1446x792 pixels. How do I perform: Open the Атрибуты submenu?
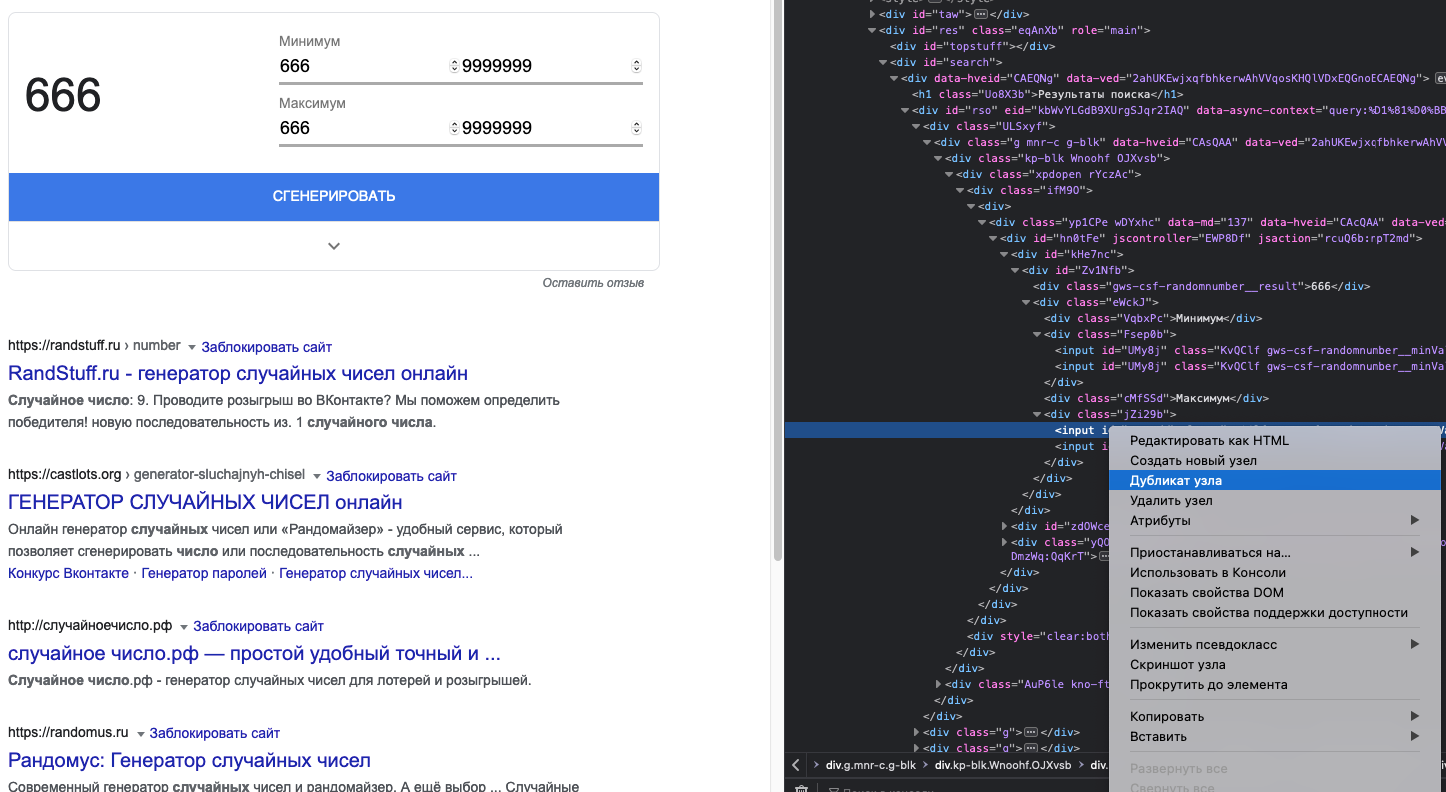(x=1275, y=520)
